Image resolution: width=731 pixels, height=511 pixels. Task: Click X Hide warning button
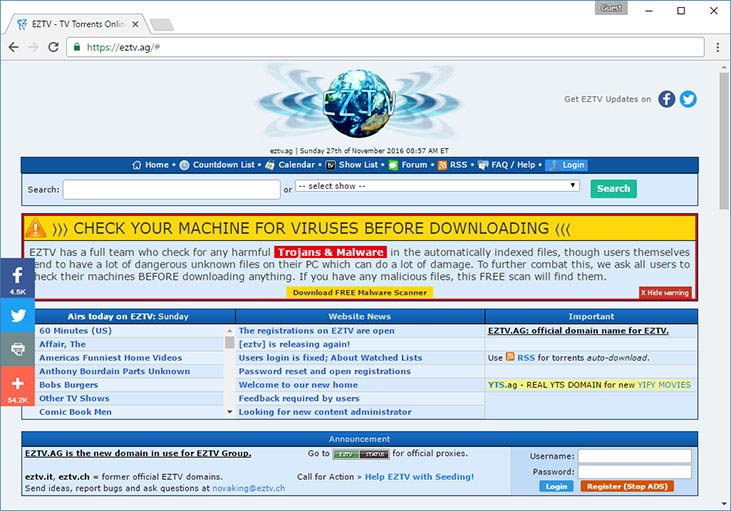(665, 292)
